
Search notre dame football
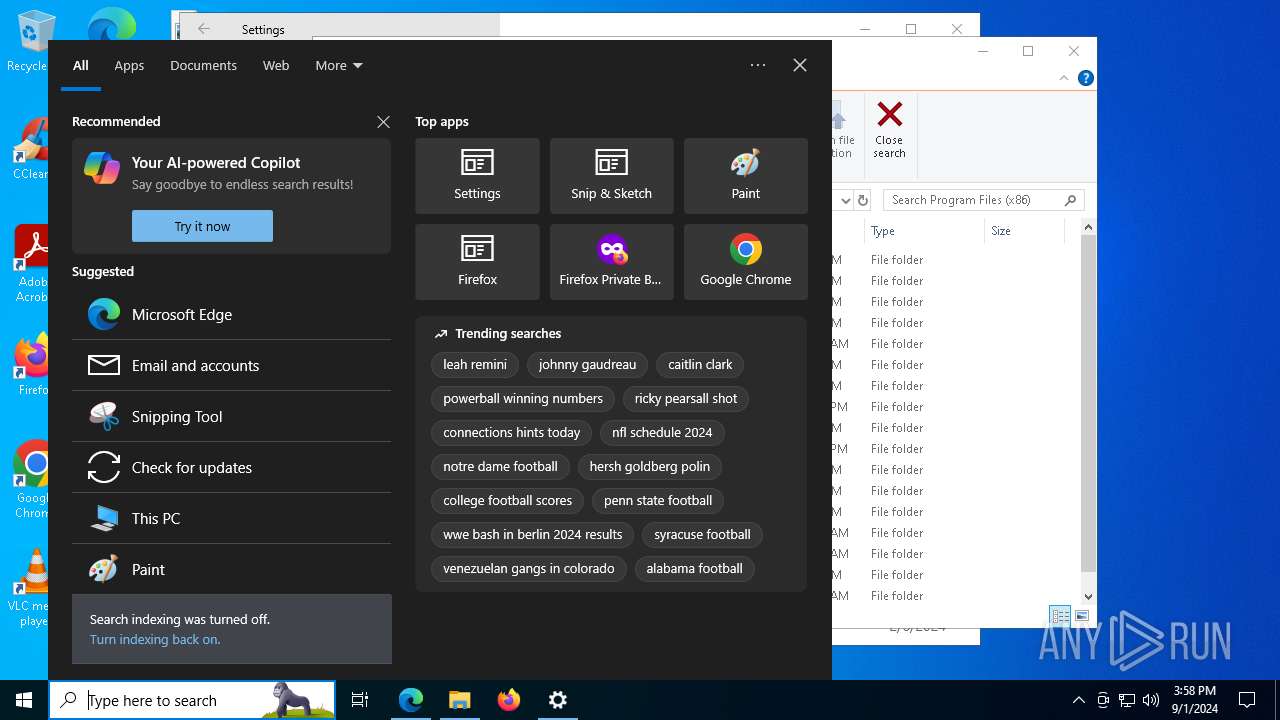pyautogui.click(x=500, y=466)
